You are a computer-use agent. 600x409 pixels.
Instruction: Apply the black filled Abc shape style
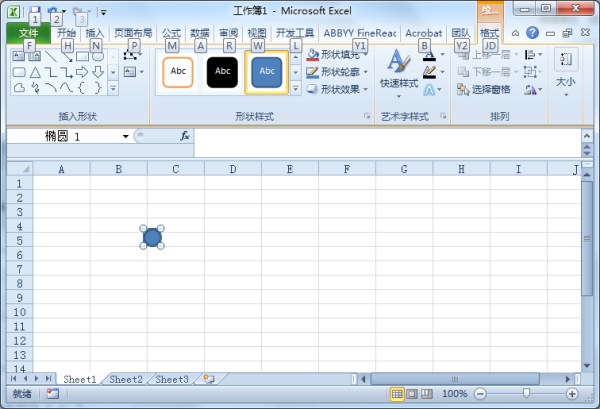[222, 72]
